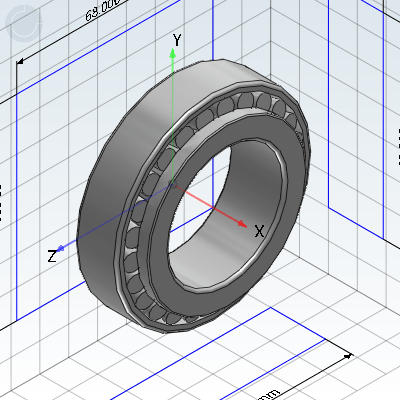Screen dimensions: 400x400
Task: Click the faint circular view control icon
Action: click(x=24, y=23)
